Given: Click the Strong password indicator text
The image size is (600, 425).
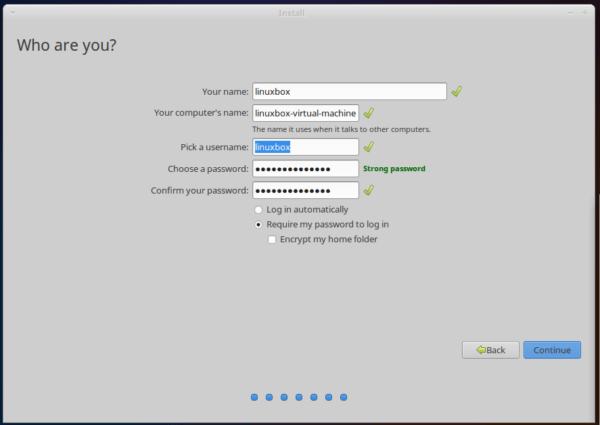Looking at the screenshot, I should pyautogui.click(x=394, y=169).
